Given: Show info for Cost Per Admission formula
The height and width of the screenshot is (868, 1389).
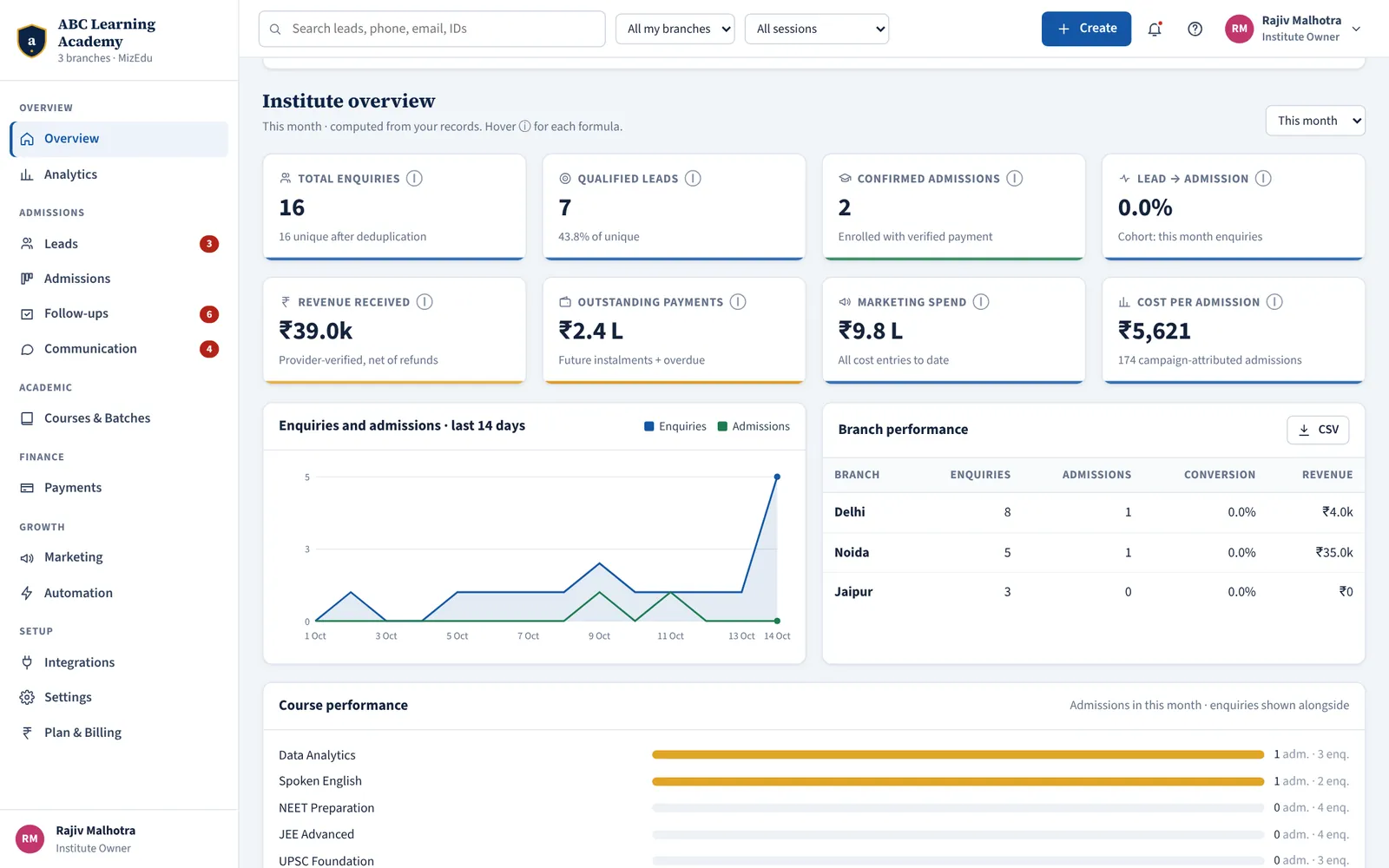Looking at the screenshot, I should click(1274, 302).
